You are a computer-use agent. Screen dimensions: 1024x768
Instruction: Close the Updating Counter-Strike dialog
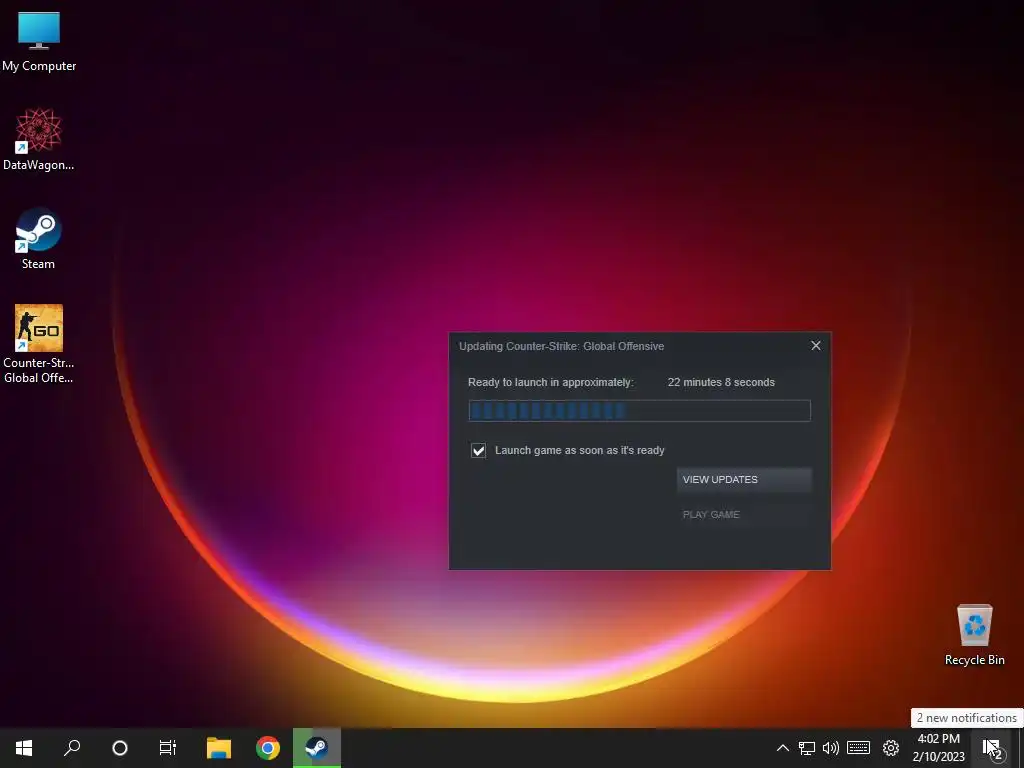point(816,345)
